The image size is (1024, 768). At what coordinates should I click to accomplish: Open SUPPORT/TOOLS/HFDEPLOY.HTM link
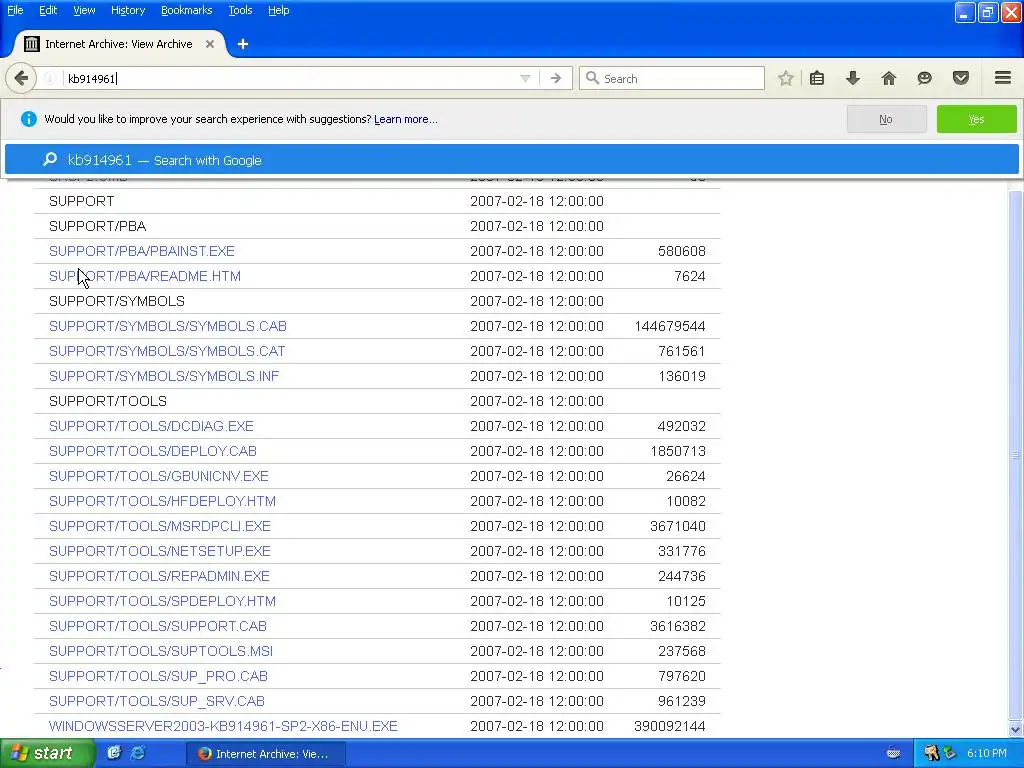tap(163, 501)
